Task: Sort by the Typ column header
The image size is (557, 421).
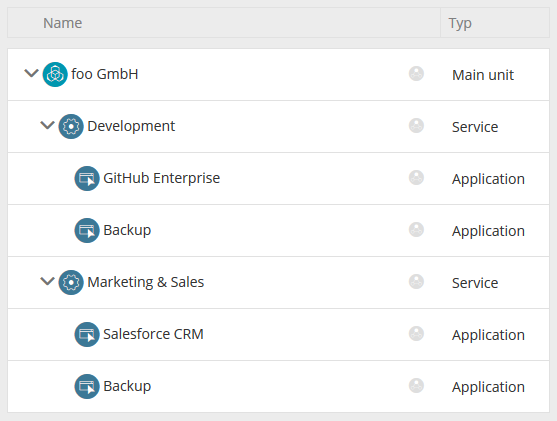Action: 460,24
